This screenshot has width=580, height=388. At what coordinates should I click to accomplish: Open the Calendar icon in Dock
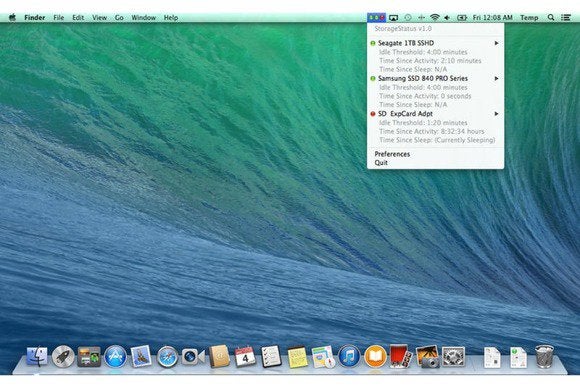[x=245, y=357]
